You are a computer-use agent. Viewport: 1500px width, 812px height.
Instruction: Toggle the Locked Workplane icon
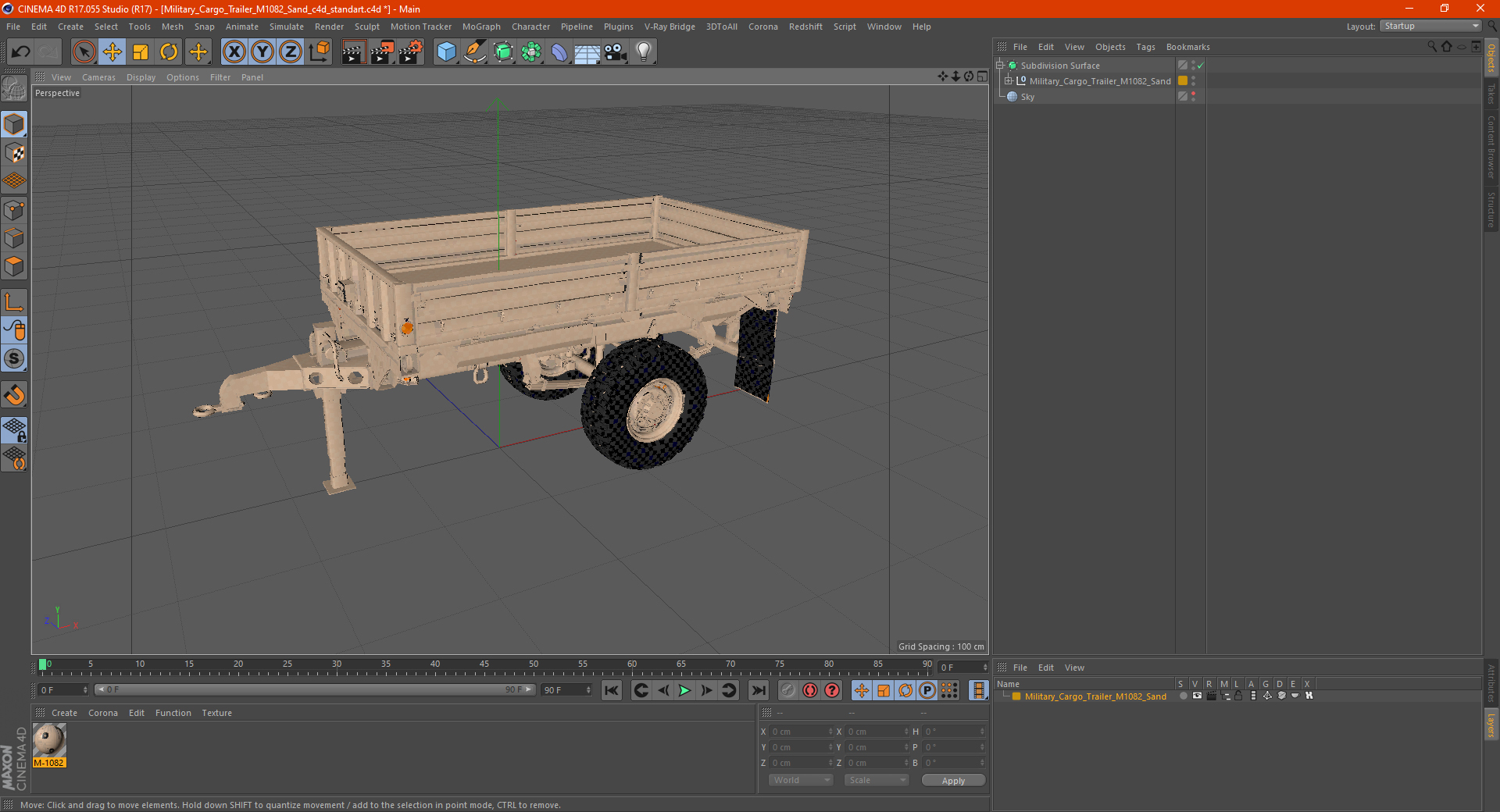pyautogui.click(x=14, y=429)
